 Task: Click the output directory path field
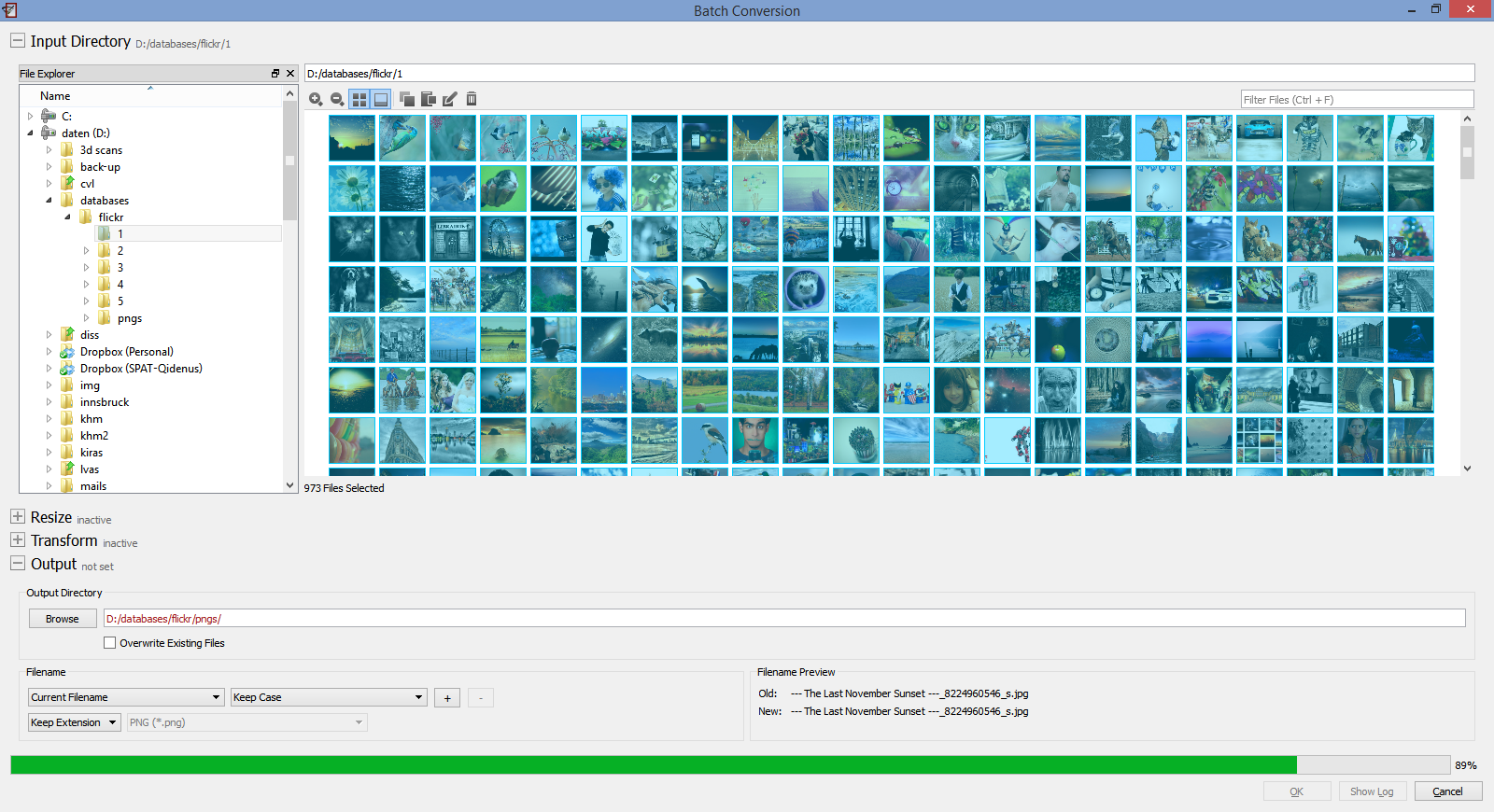pos(784,619)
